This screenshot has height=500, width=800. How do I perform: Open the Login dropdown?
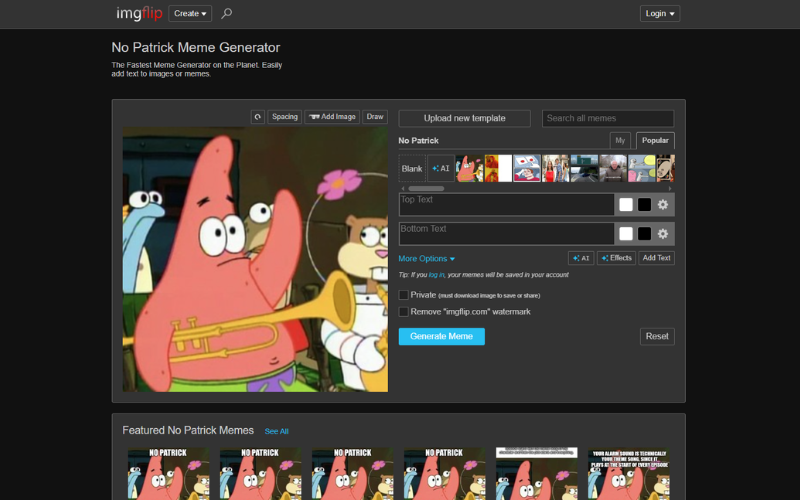pos(660,13)
